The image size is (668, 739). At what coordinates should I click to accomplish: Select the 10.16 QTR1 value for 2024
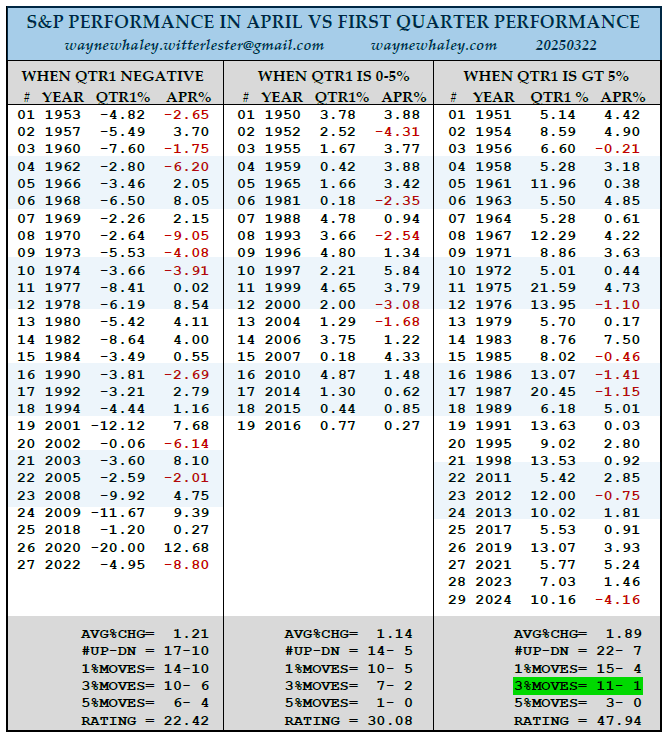(553, 599)
